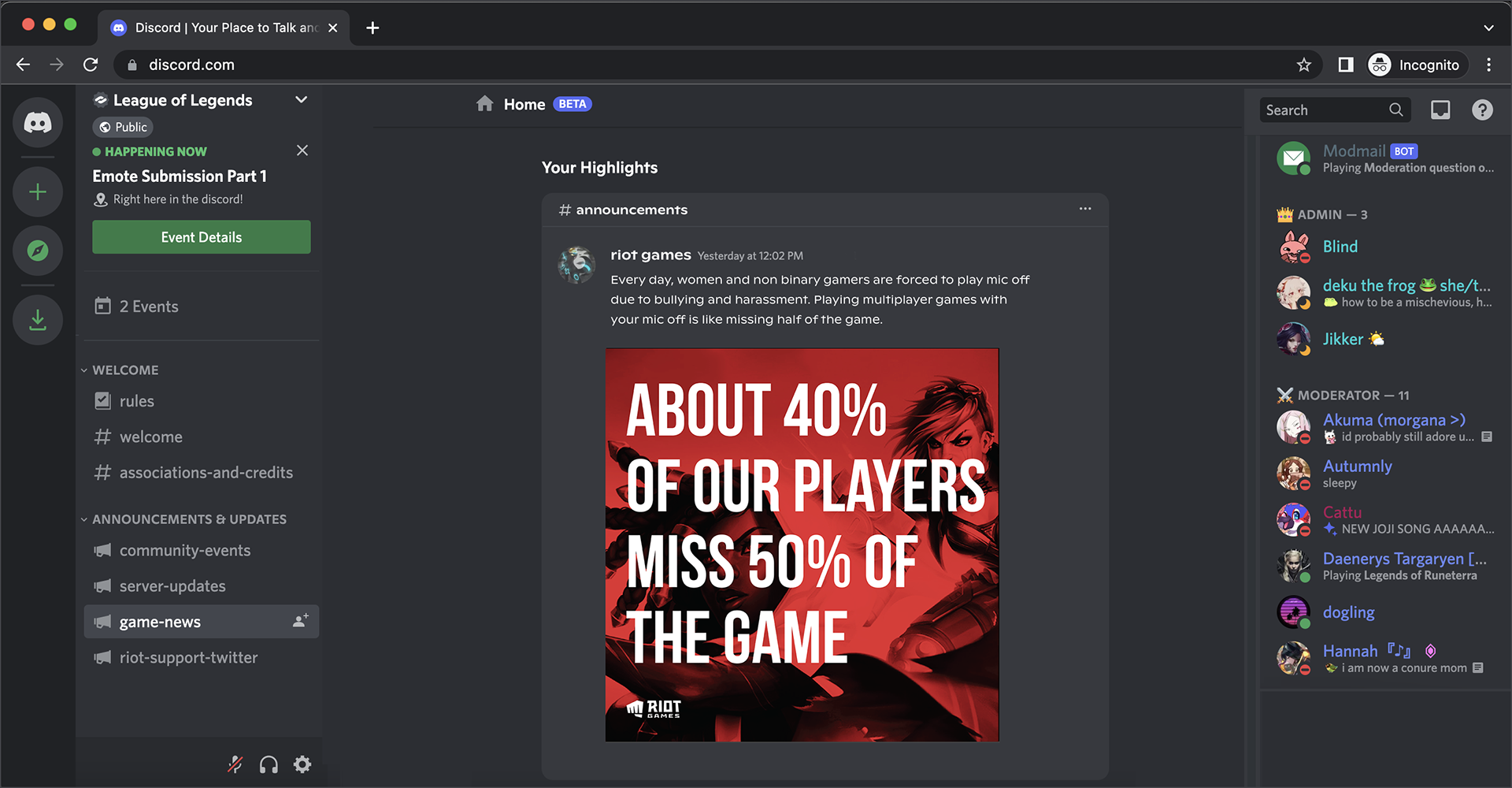Open dogling member profile

1384,612
